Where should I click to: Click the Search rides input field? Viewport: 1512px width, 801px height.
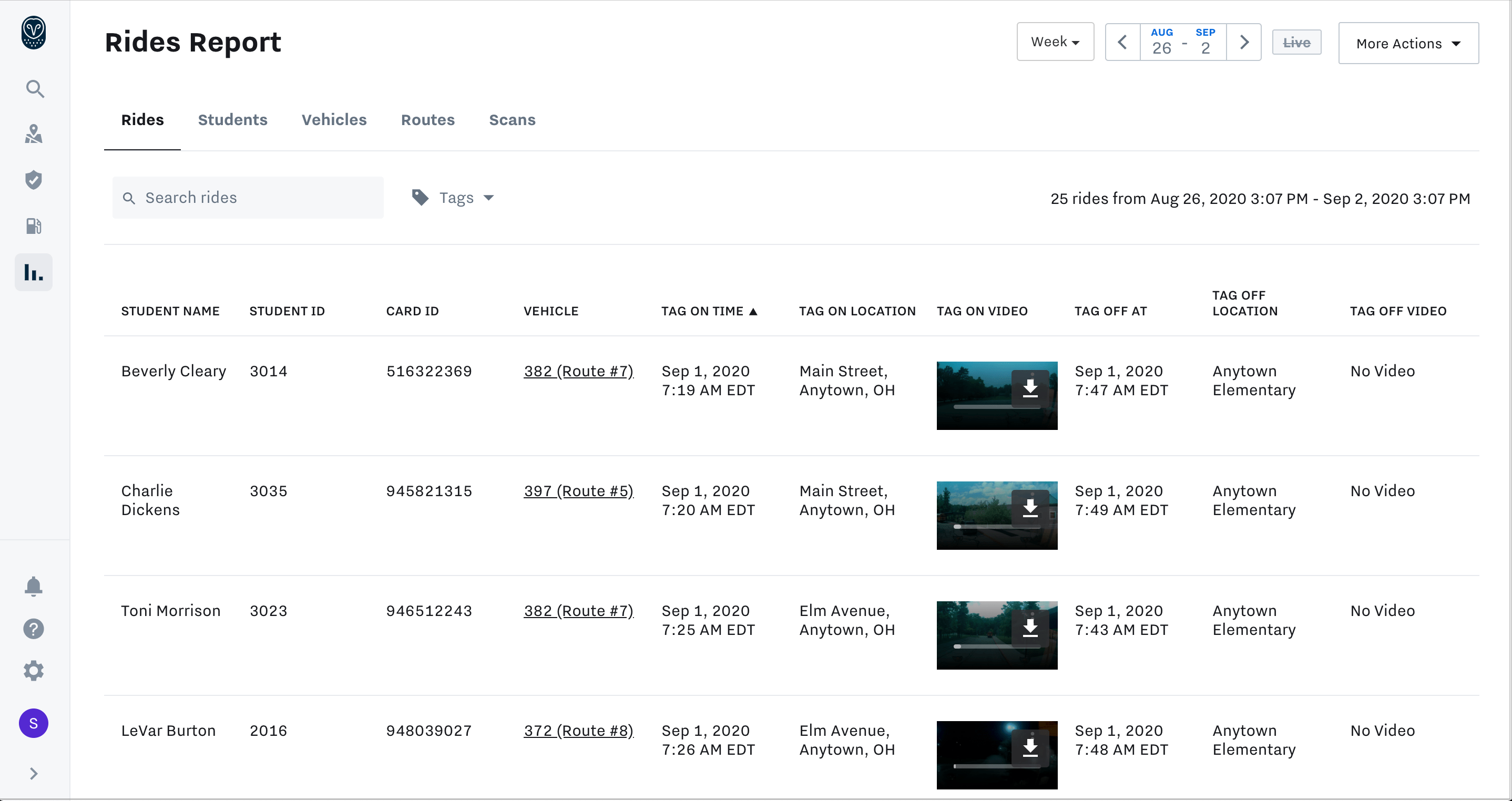(248, 198)
